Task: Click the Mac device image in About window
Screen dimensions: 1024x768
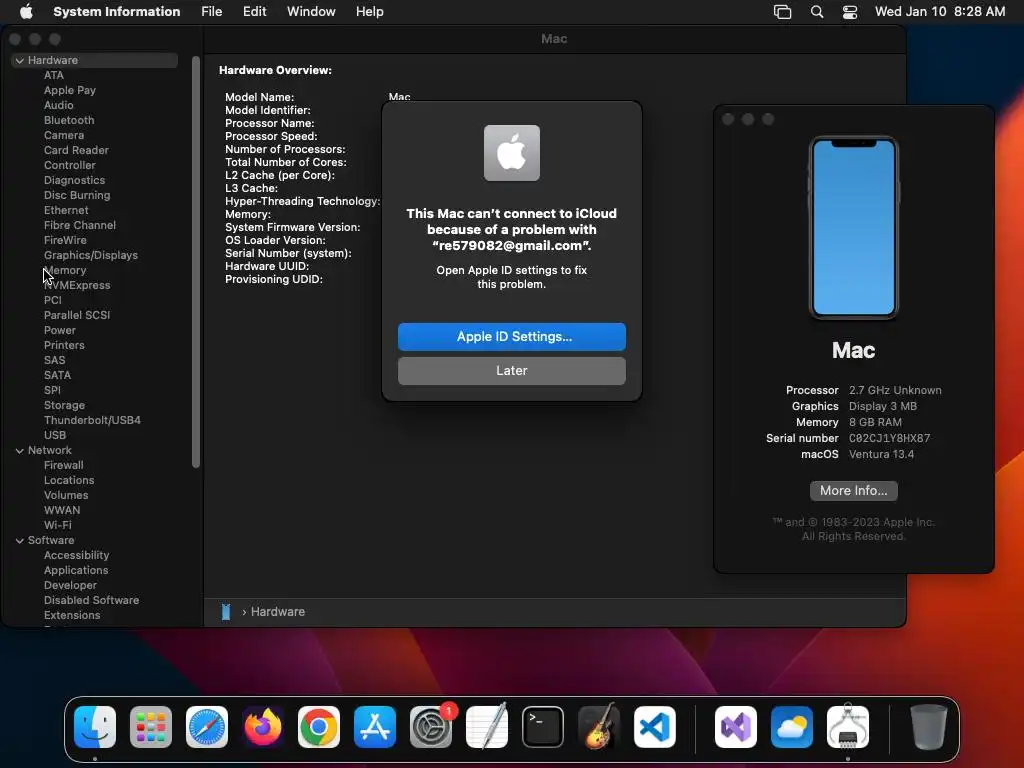Action: tap(854, 227)
